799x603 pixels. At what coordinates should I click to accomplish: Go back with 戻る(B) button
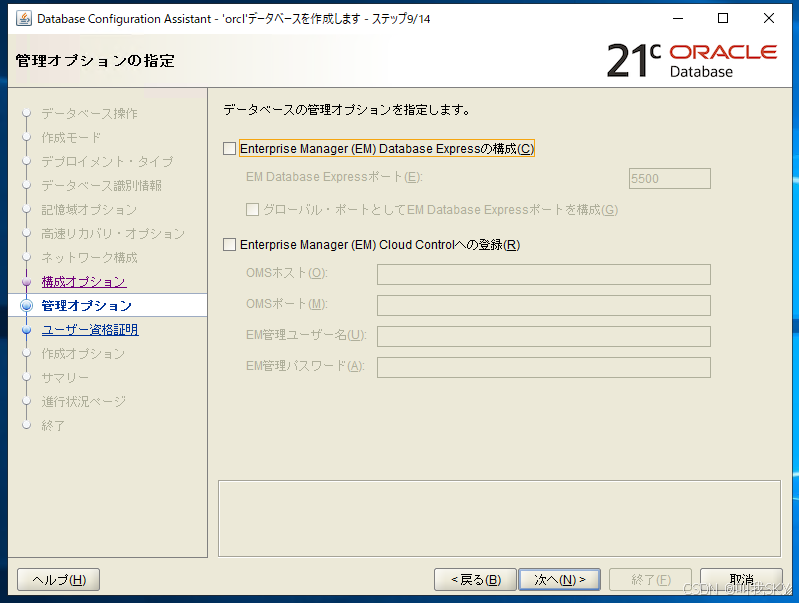point(475,580)
